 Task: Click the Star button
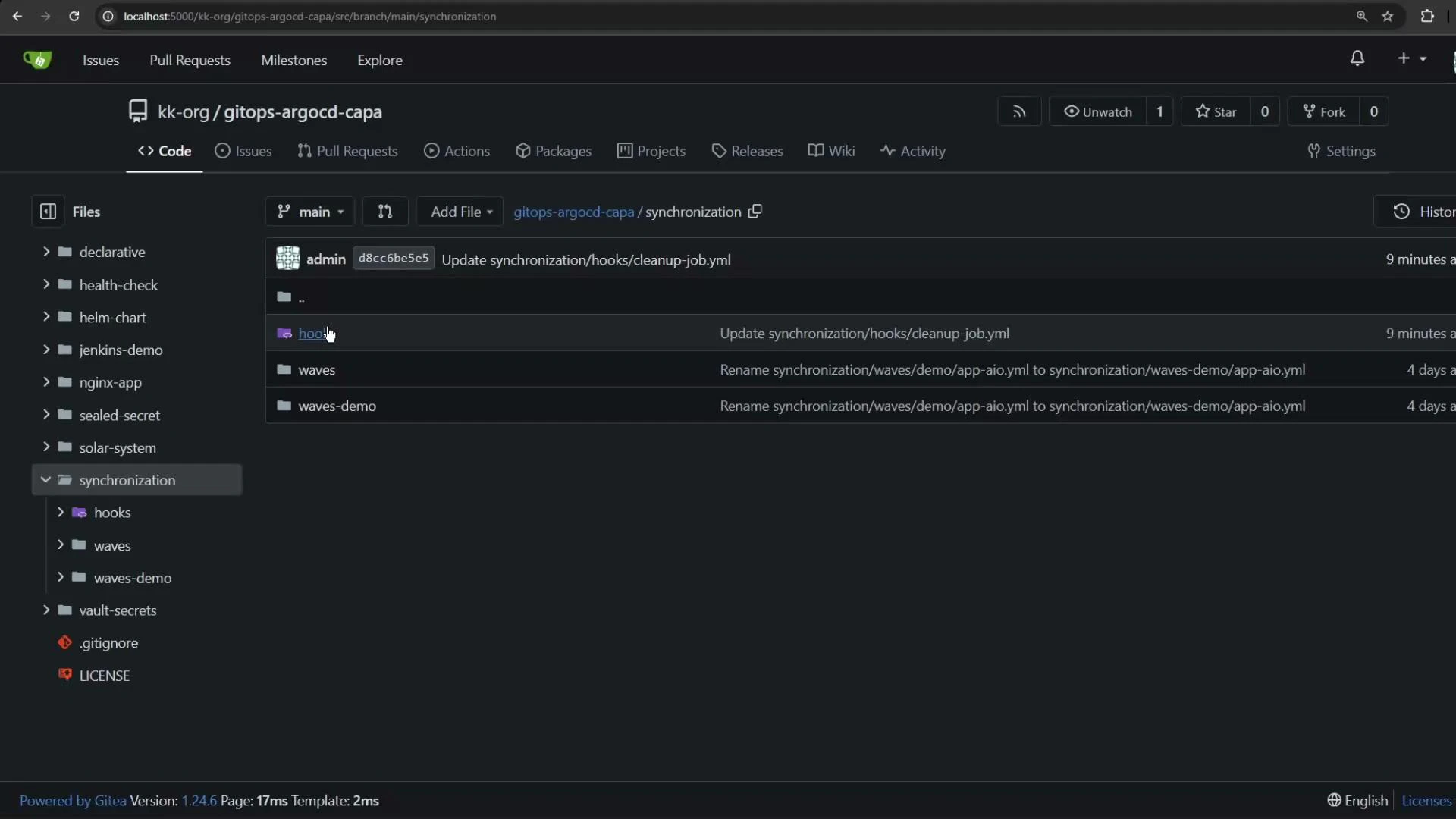coord(1216,111)
